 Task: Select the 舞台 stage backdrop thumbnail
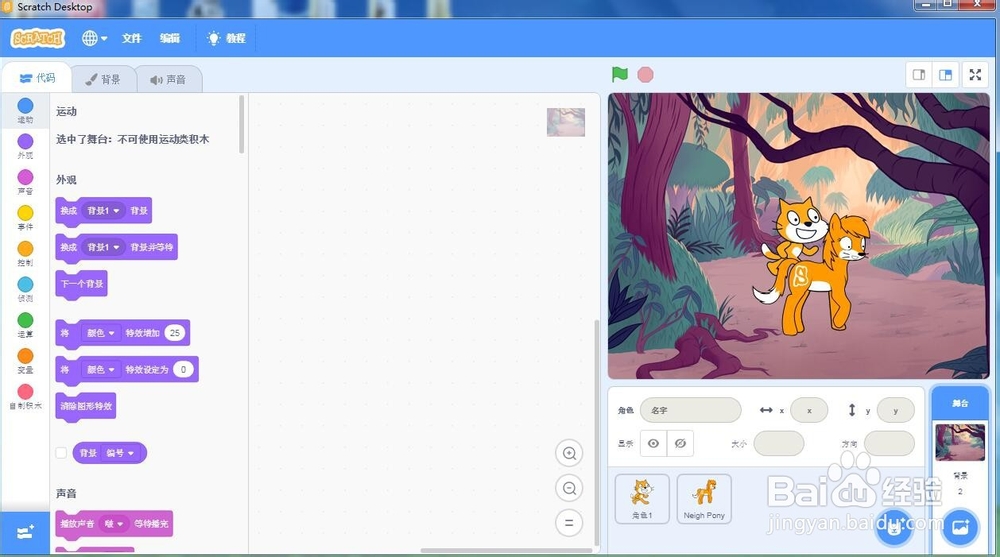(960, 442)
